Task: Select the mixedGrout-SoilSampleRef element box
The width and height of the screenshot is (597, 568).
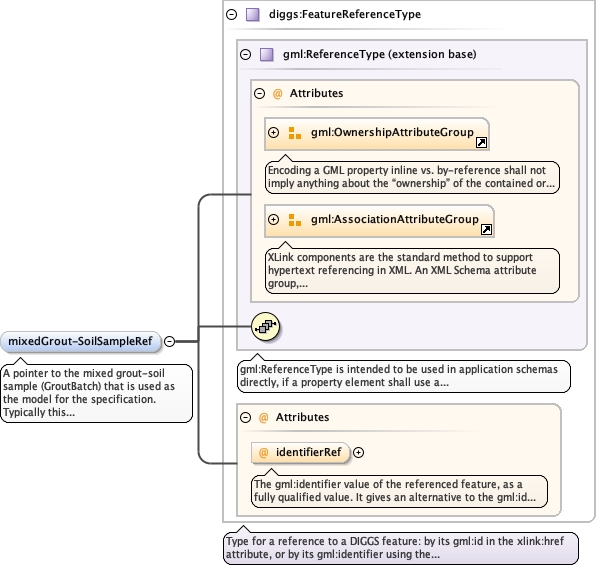Action: click(x=81, y=341)
